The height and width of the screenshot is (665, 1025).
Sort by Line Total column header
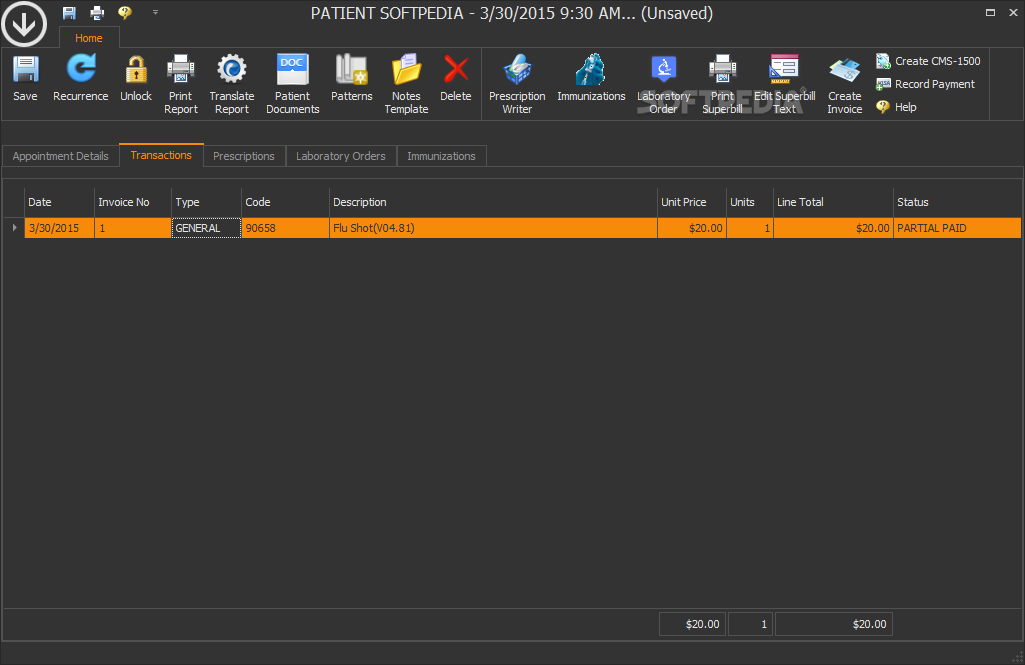[833, 202]
